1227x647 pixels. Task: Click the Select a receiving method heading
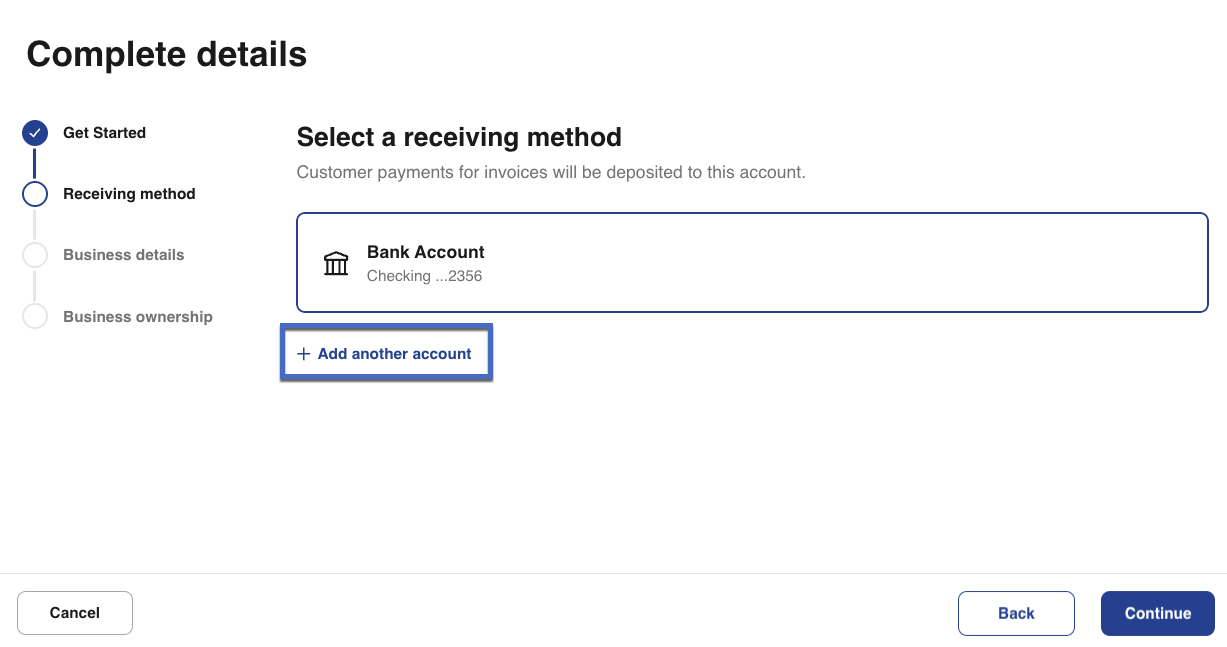point(459,137)
